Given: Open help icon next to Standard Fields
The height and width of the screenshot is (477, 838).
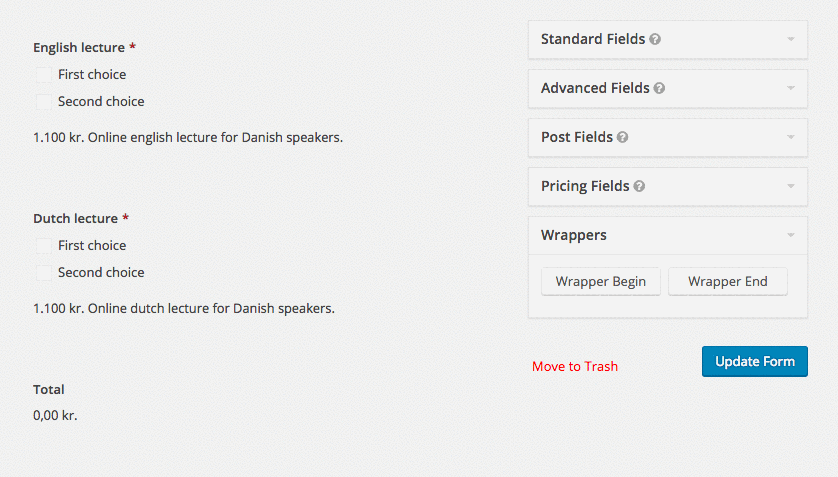Looking at the screenshot, I should (x=655, y=40).
